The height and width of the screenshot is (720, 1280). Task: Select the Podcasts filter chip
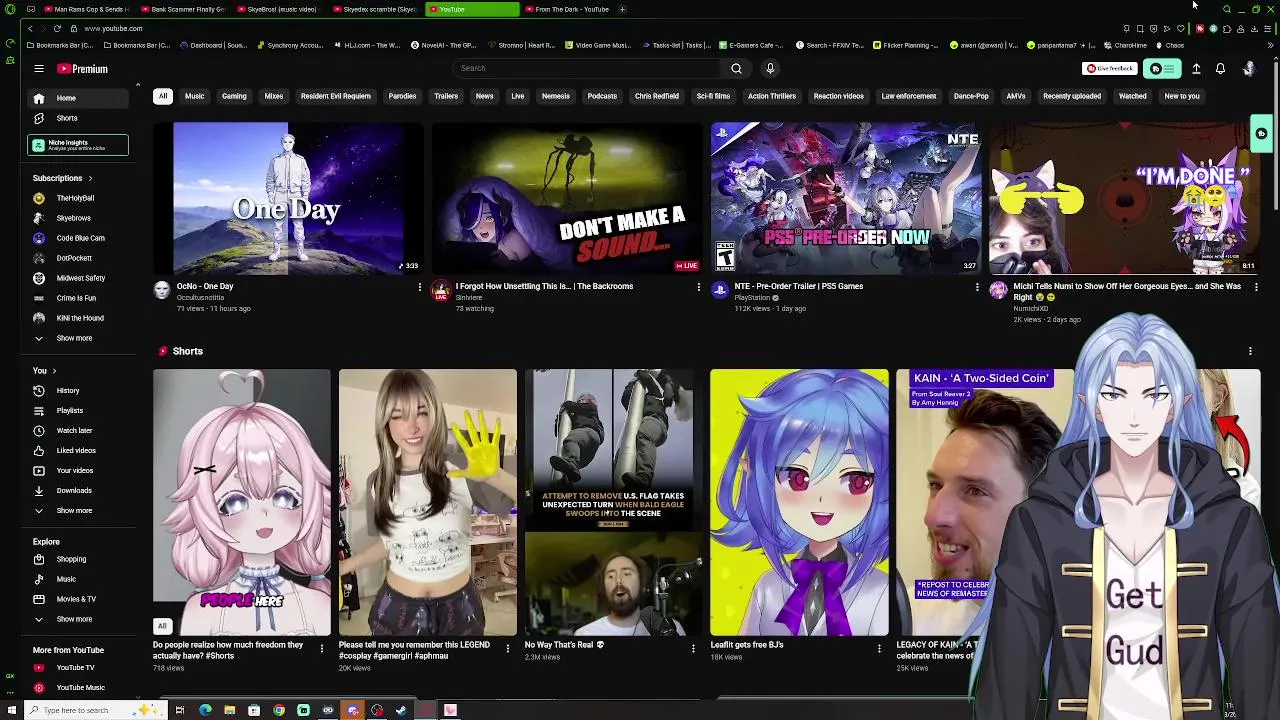pos(602,96)
